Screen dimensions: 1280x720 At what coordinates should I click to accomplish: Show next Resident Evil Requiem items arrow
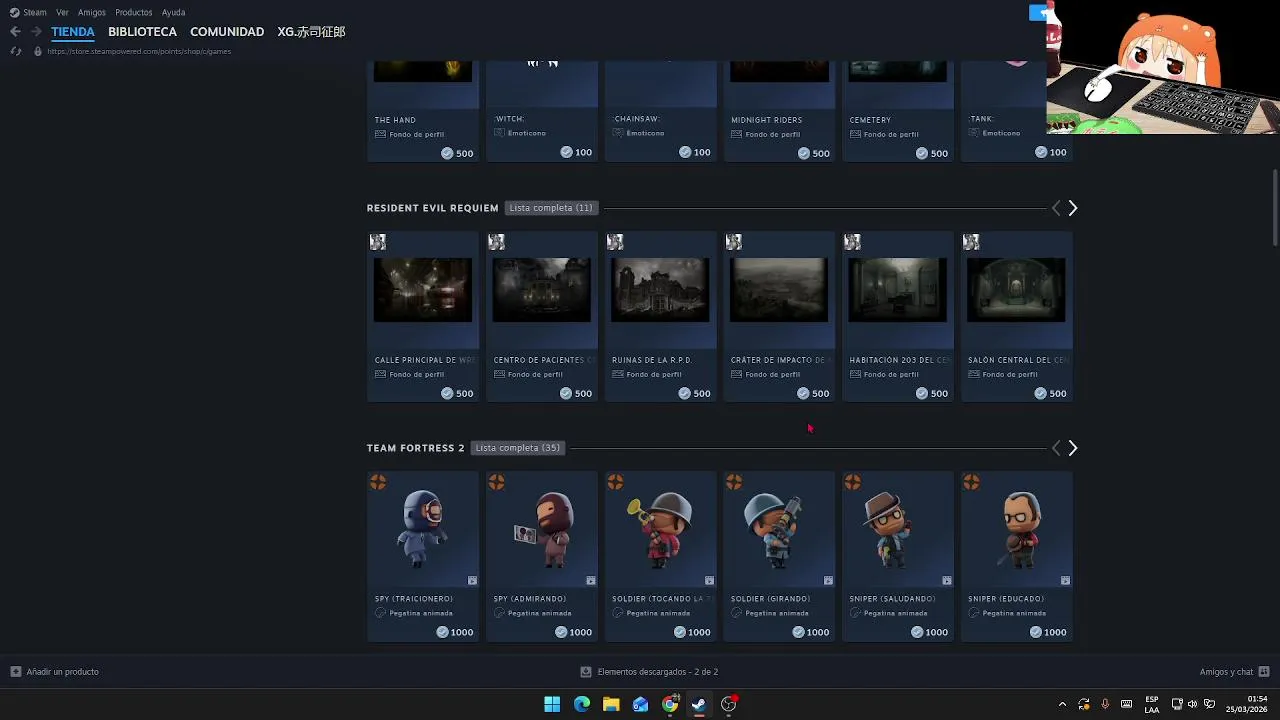1073,208
